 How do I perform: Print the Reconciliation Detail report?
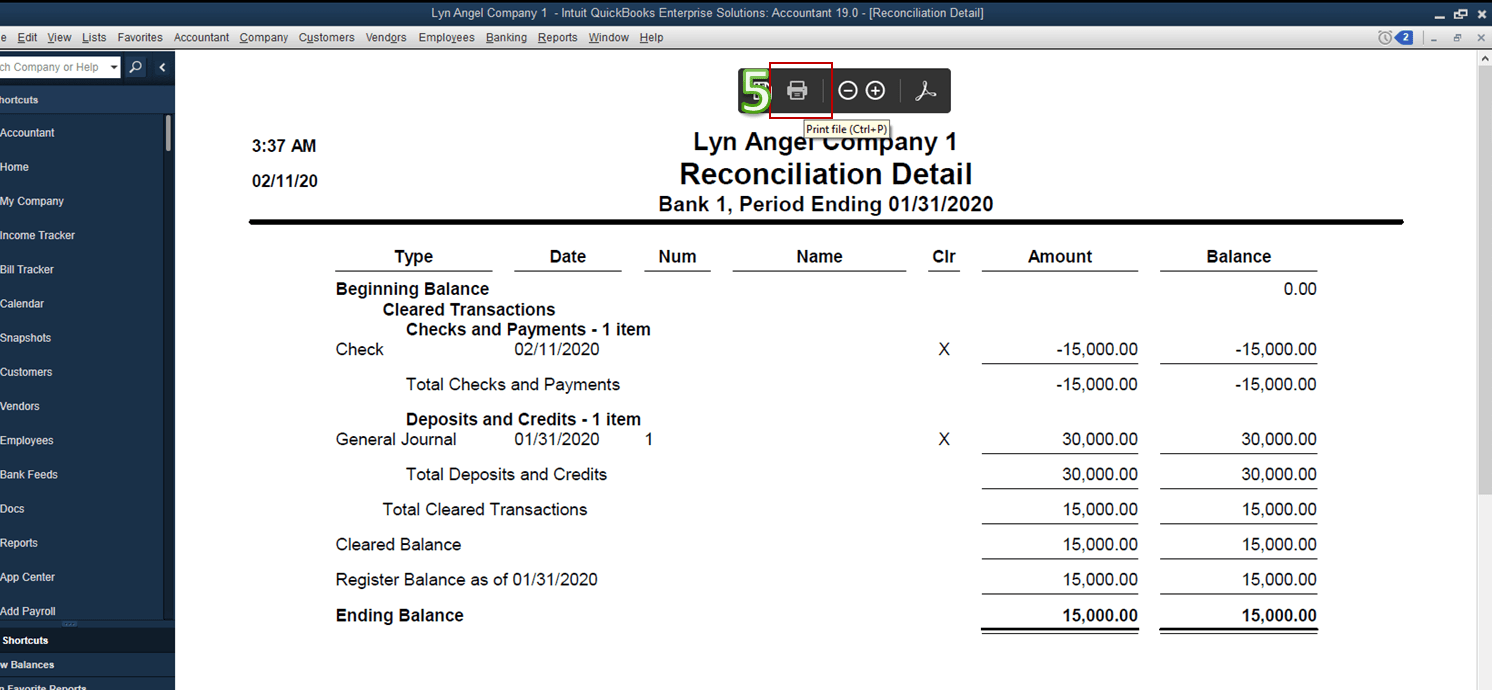796,90
